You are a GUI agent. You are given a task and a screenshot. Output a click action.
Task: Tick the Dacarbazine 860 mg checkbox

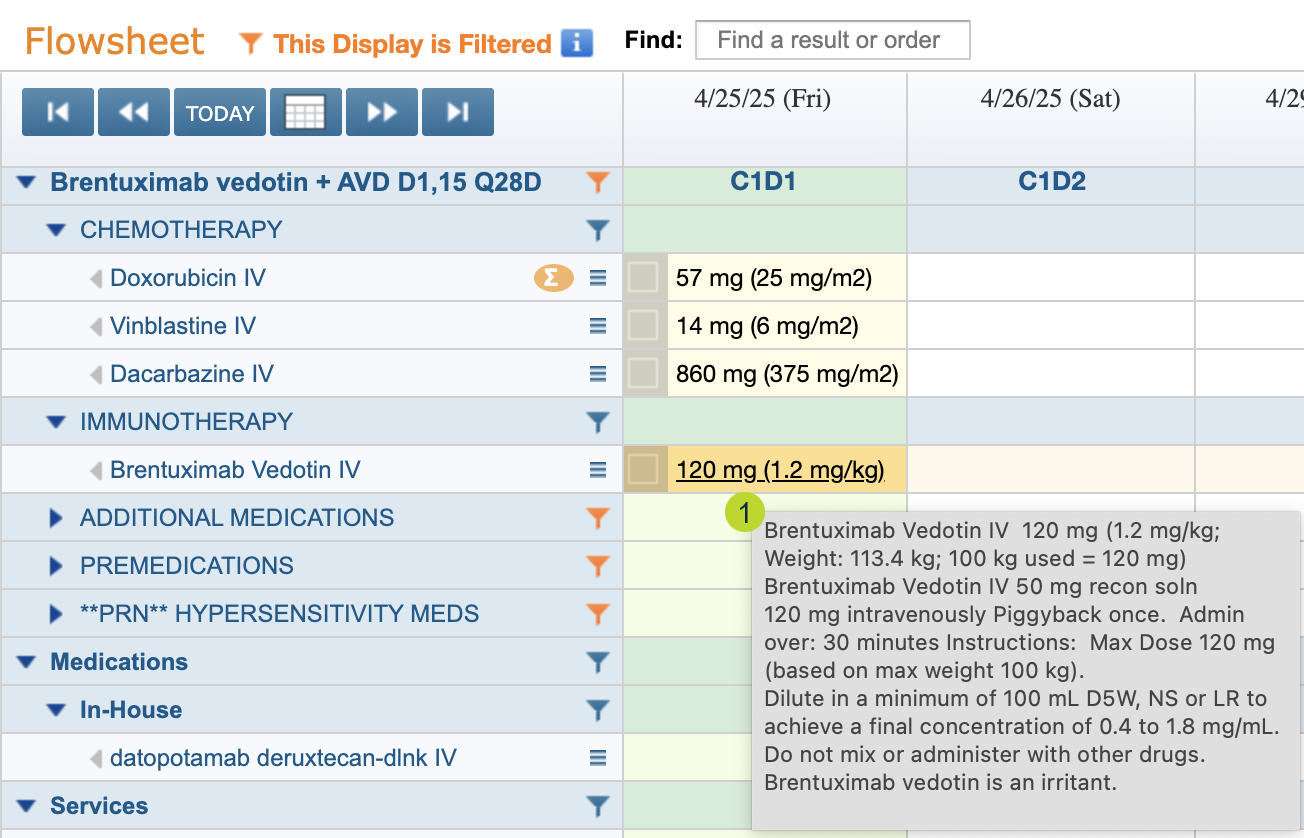[x=643, y=374]
